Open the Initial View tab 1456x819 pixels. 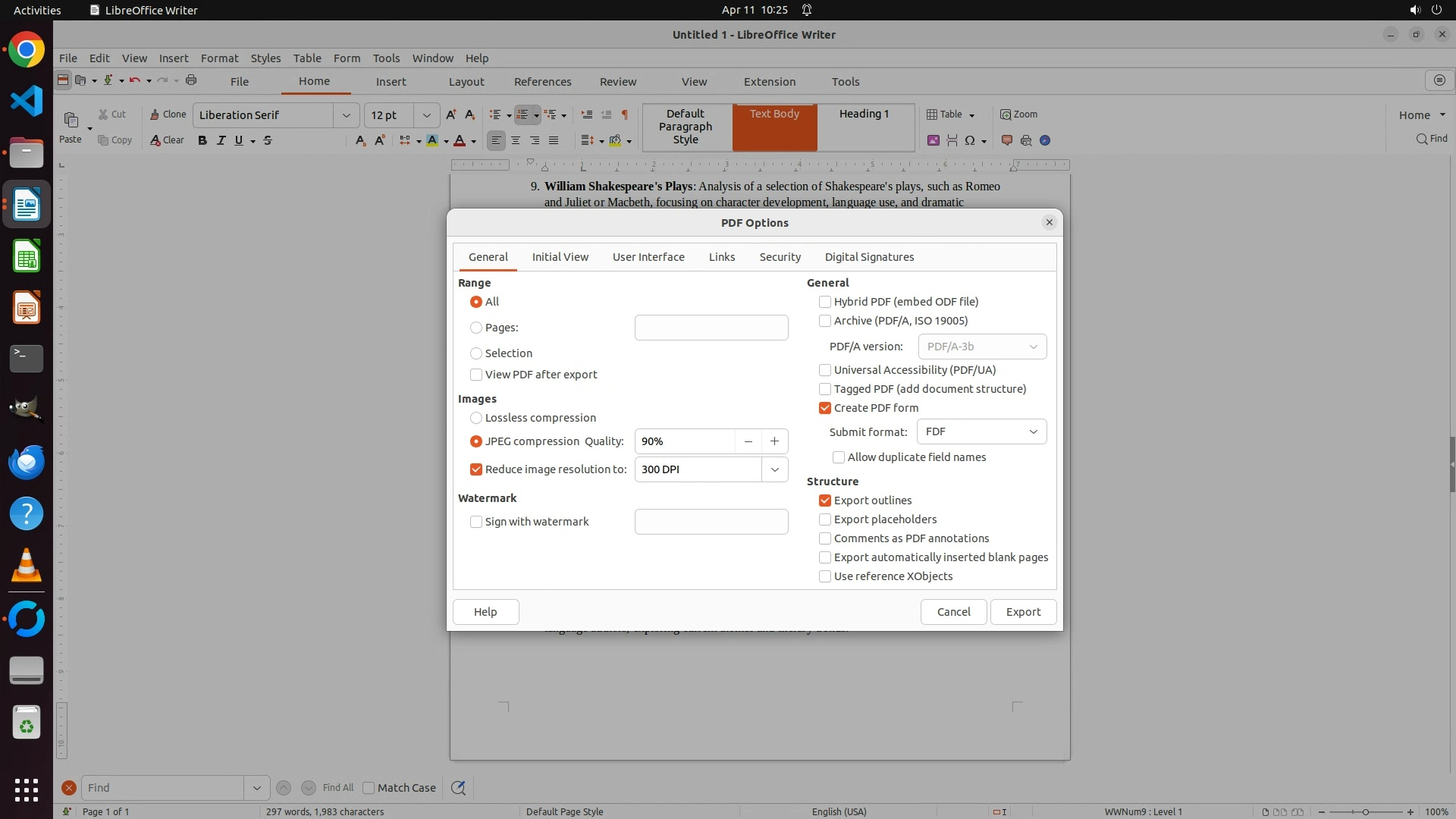click(560, 257)
